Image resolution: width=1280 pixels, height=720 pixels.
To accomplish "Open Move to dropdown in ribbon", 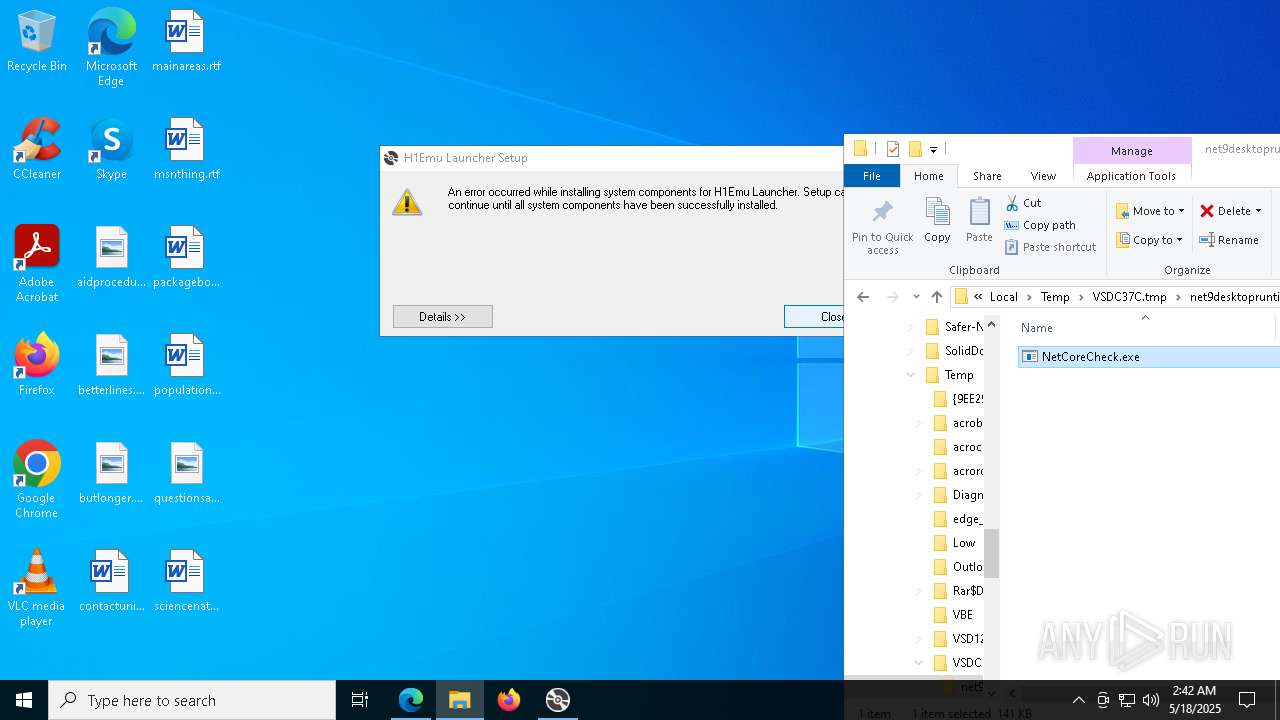I will tap(1151, 211).
